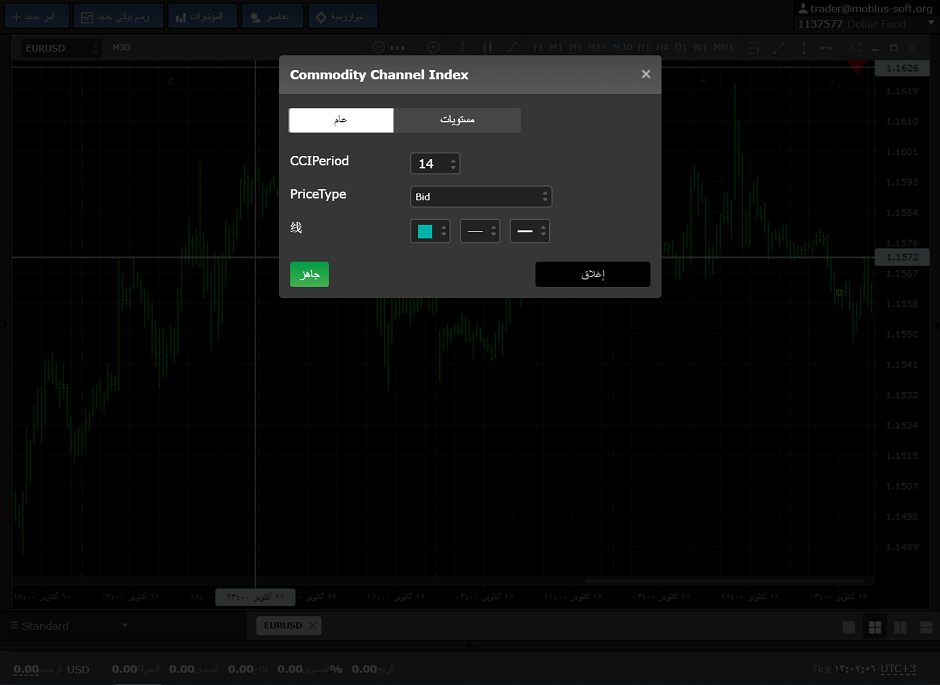940x685 pixels.
Task: Click the chart pop-out window icon
Action: coord(856,47)
